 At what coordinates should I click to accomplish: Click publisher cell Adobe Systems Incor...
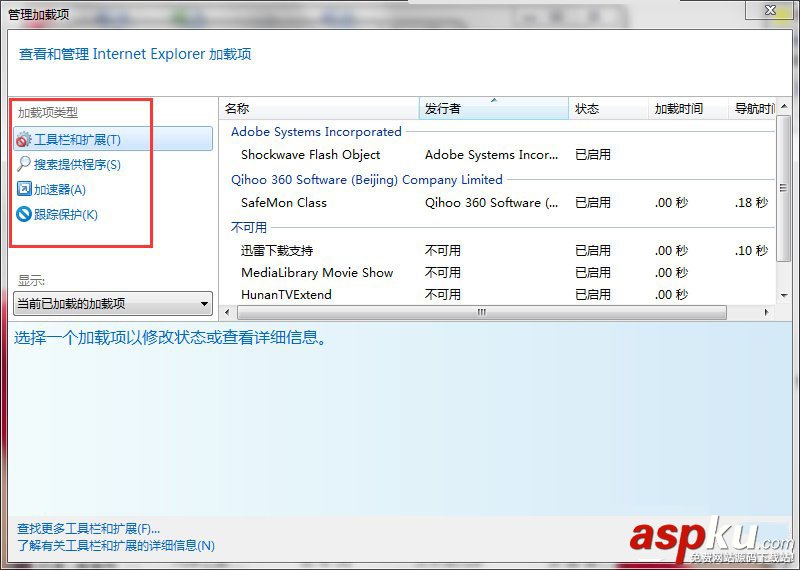pyautogui.click(x=491, y=155)
